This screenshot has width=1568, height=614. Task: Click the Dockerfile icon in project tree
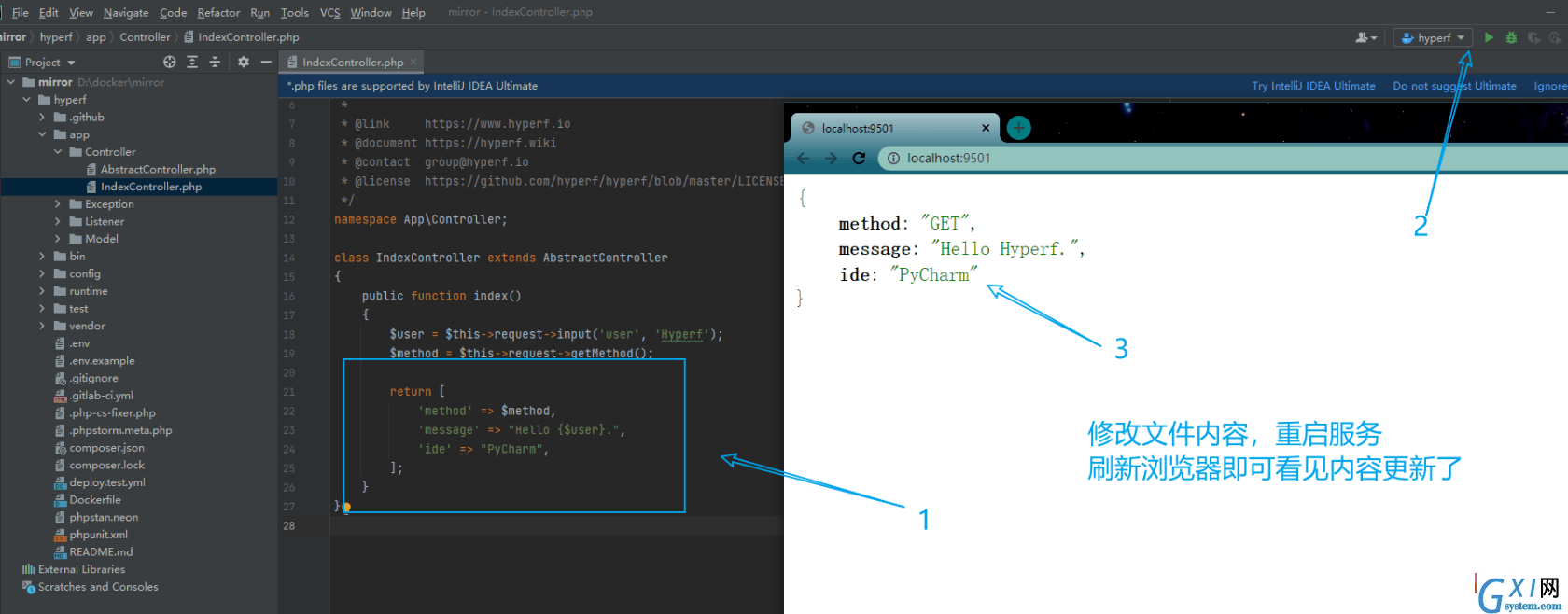pos(61,500)
